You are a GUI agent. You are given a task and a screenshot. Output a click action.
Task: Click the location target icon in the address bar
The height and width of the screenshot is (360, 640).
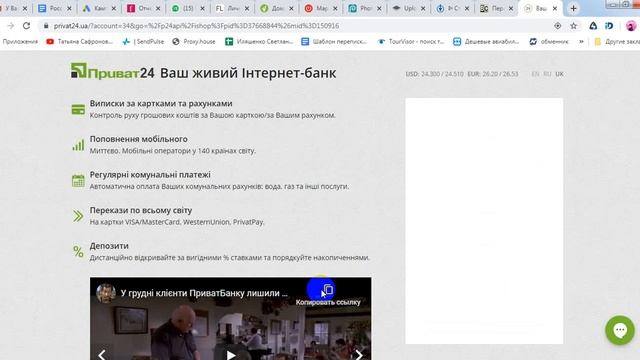click(x=558, y=26)
